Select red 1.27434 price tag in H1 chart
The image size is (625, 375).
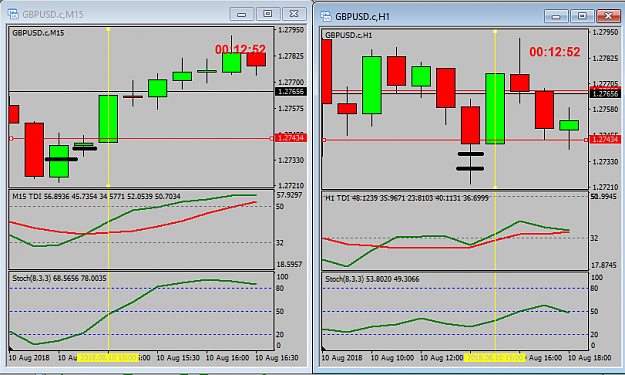point(605,139)
